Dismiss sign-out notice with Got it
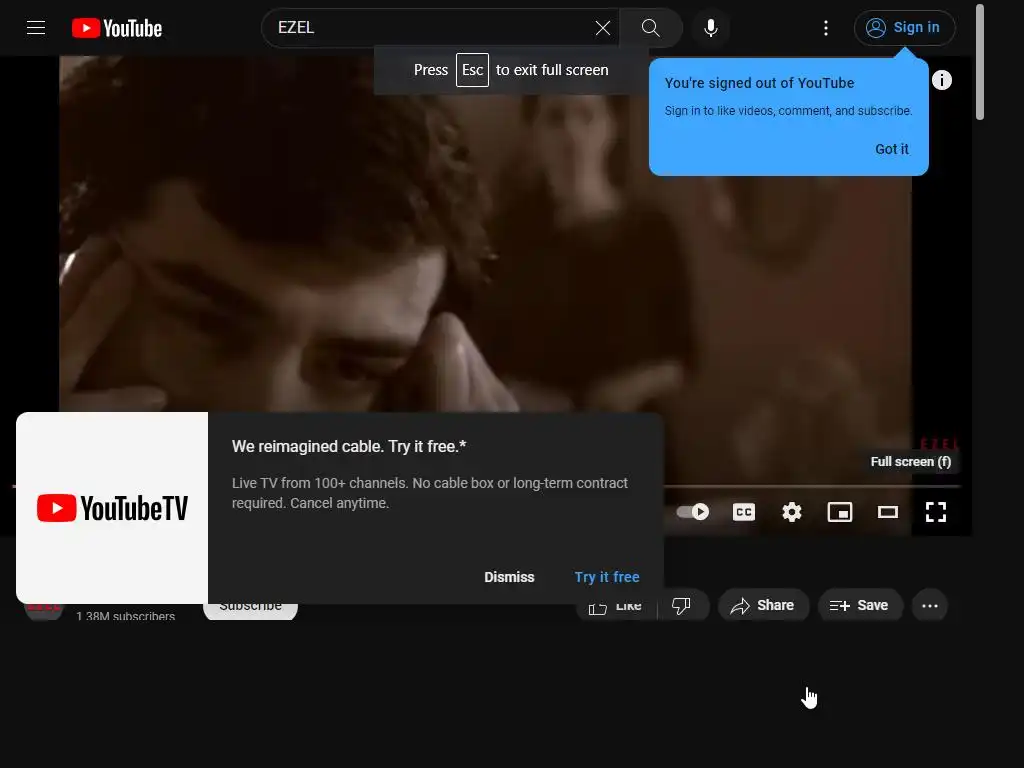Viewport: 1024px width, 768px height. pyautogui.click(x=891, y=150)
